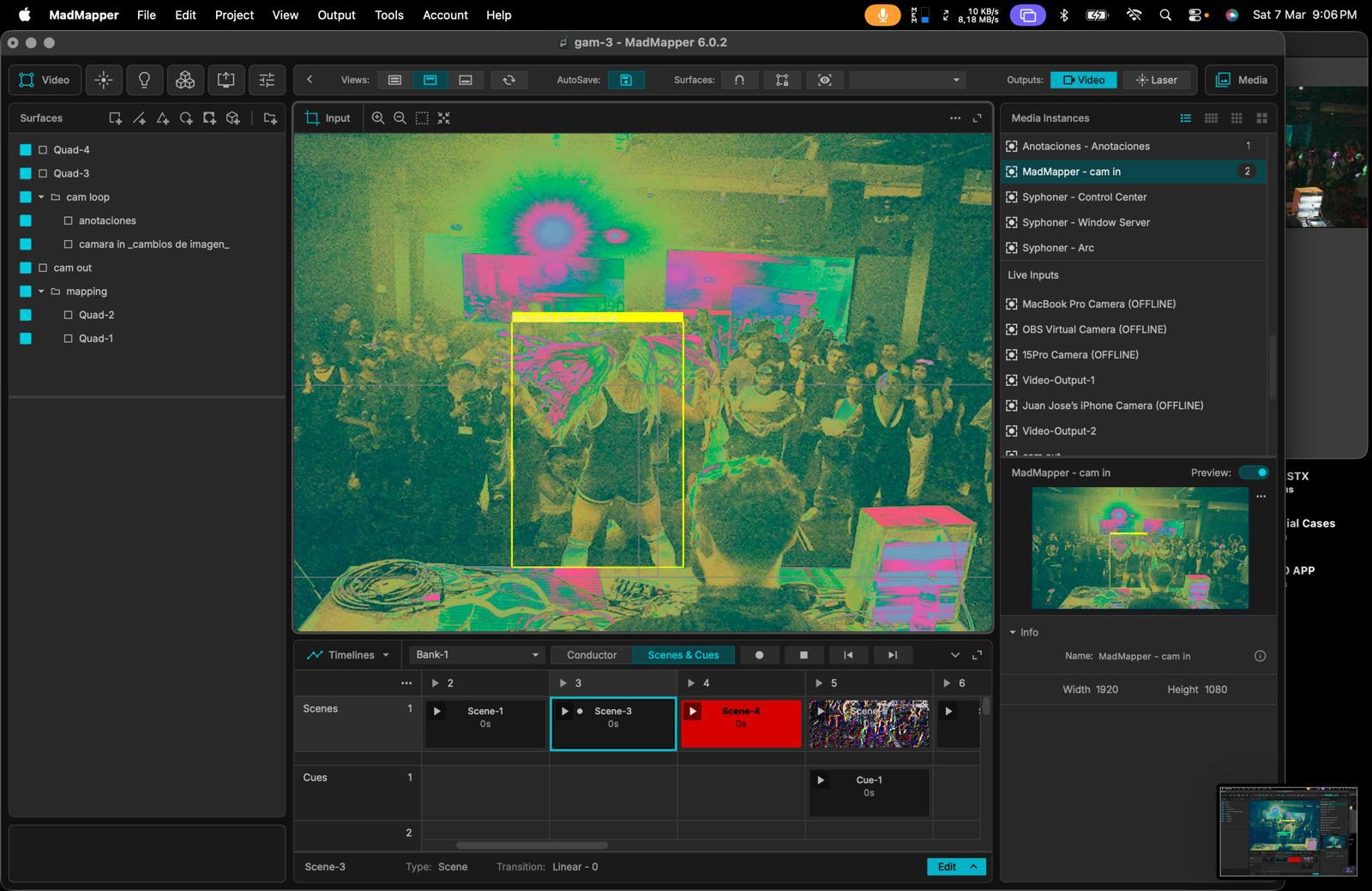Select OBS Virtual Camera live input

(1133, 329)
